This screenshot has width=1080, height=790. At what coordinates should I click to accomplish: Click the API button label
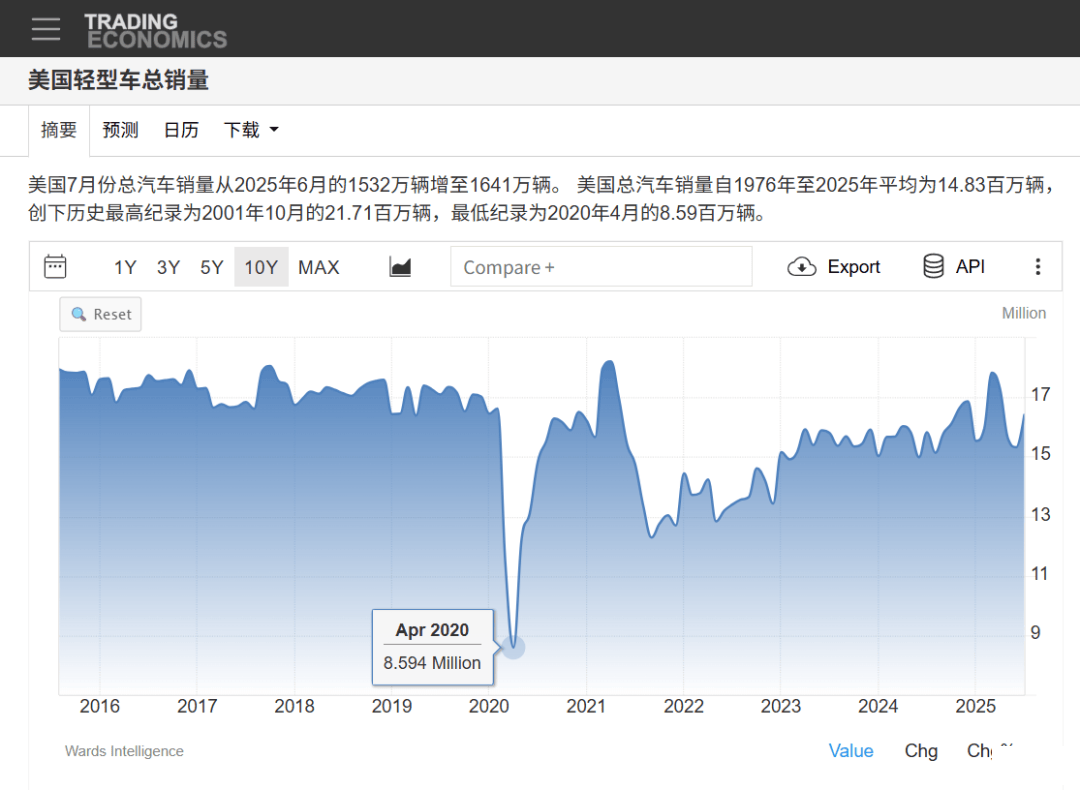pos(970,267)
